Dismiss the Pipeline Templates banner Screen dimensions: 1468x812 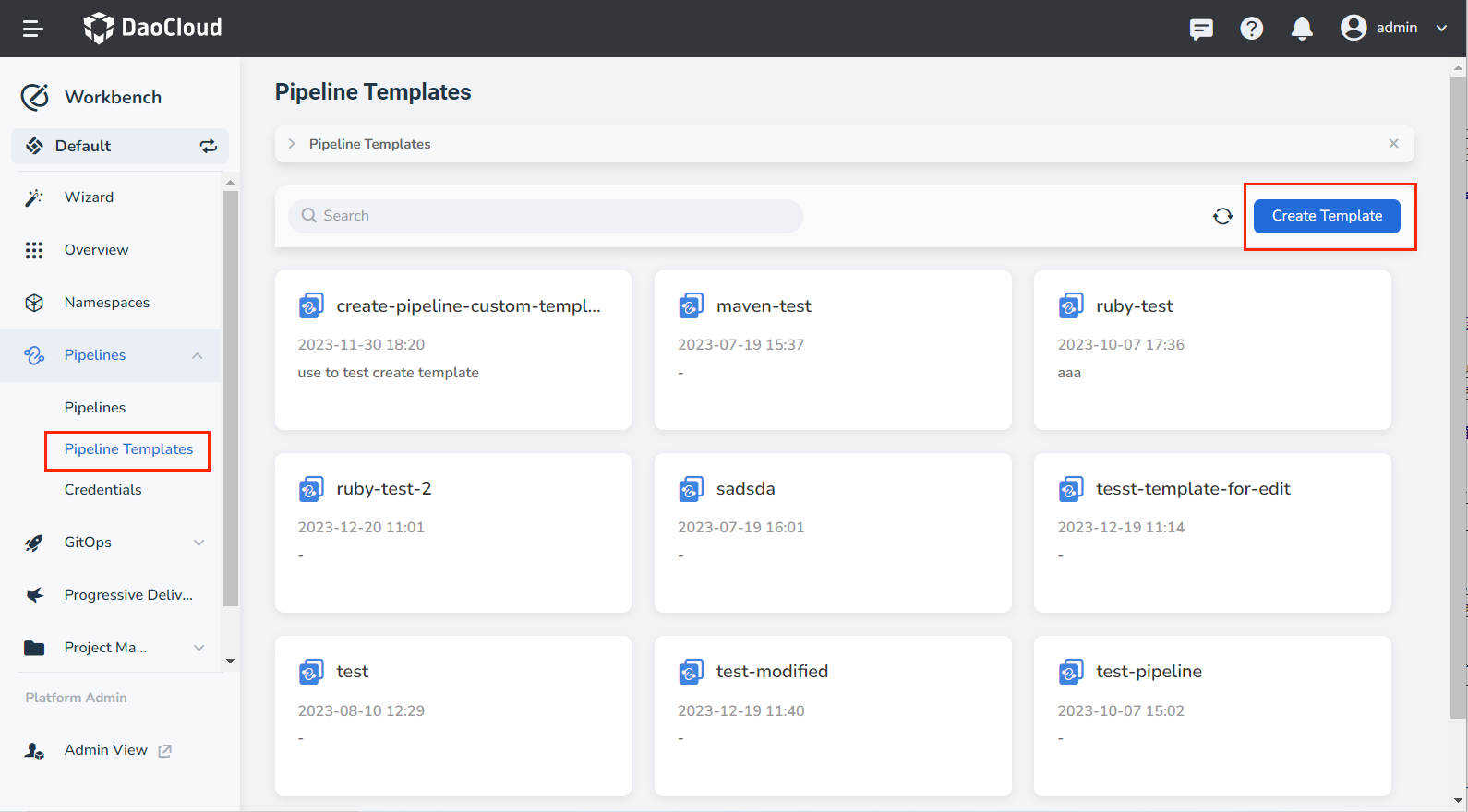(x=1393, y=144)
